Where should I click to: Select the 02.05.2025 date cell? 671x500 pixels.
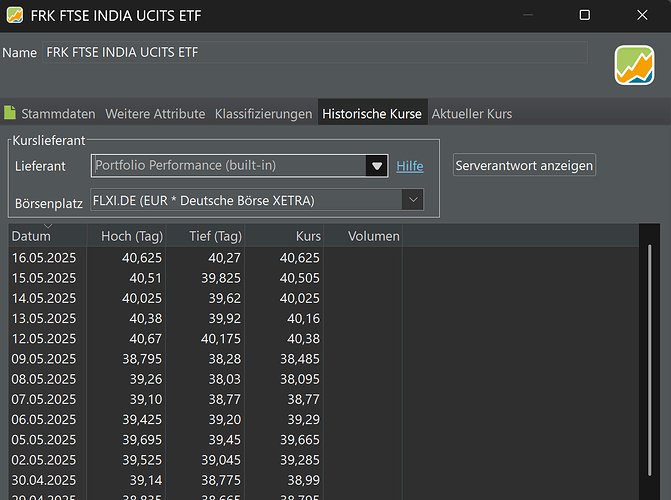coord(44,460)
